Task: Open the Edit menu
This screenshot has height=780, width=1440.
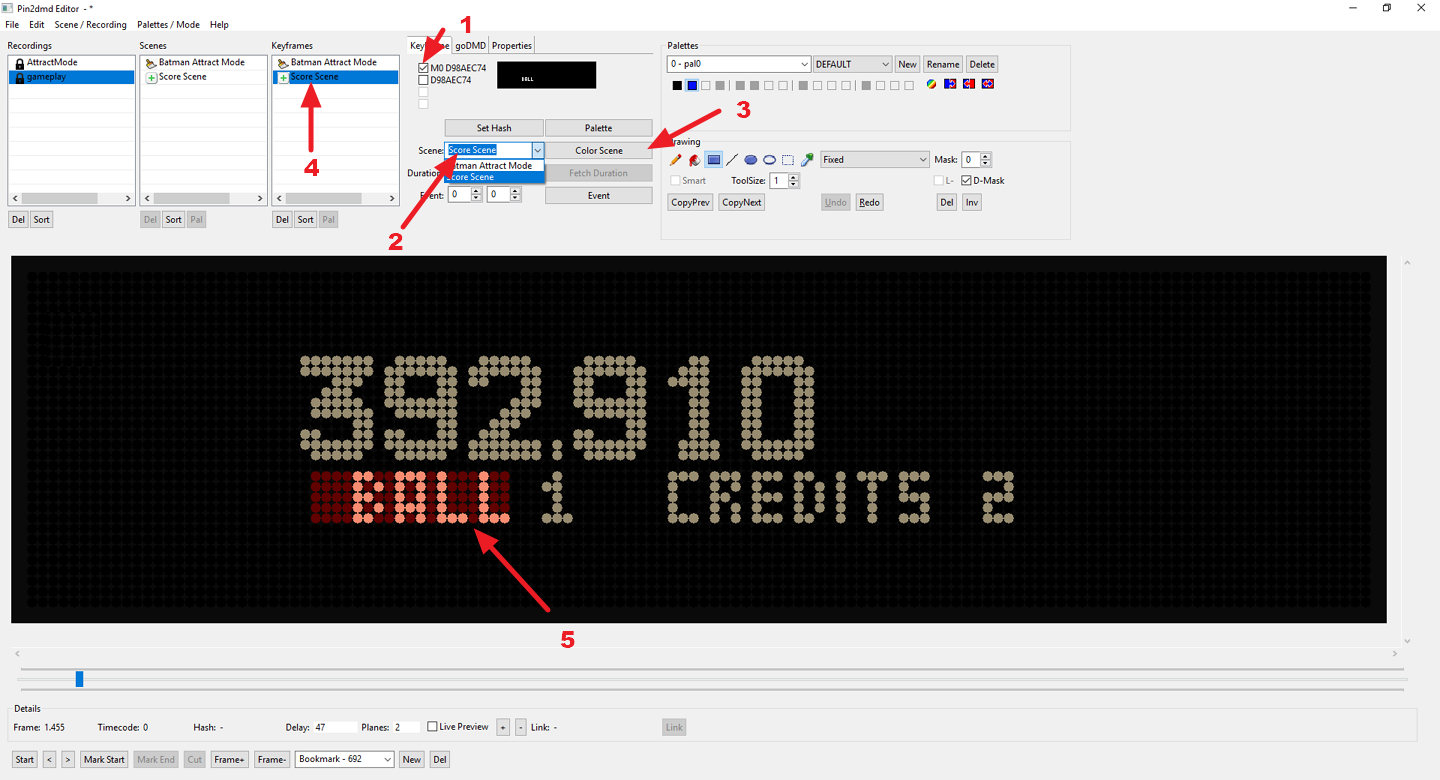Action: (x=37, y=25)
